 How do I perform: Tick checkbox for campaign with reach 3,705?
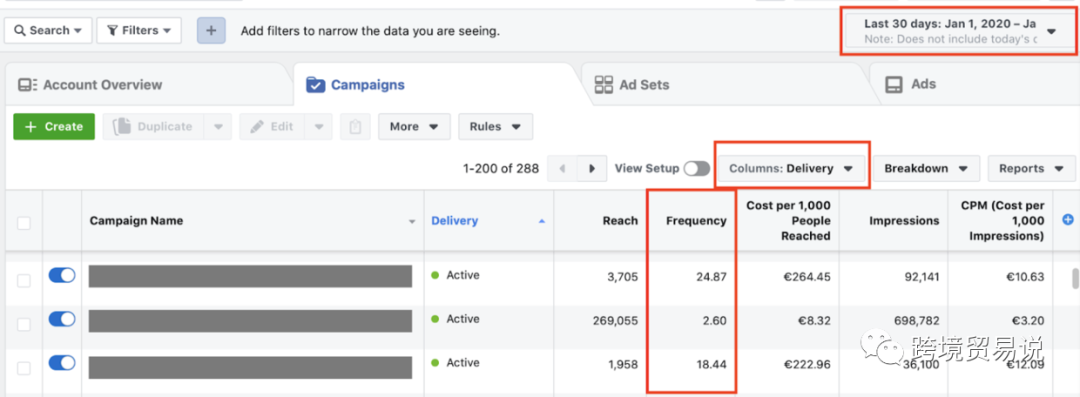coord(23,280)
